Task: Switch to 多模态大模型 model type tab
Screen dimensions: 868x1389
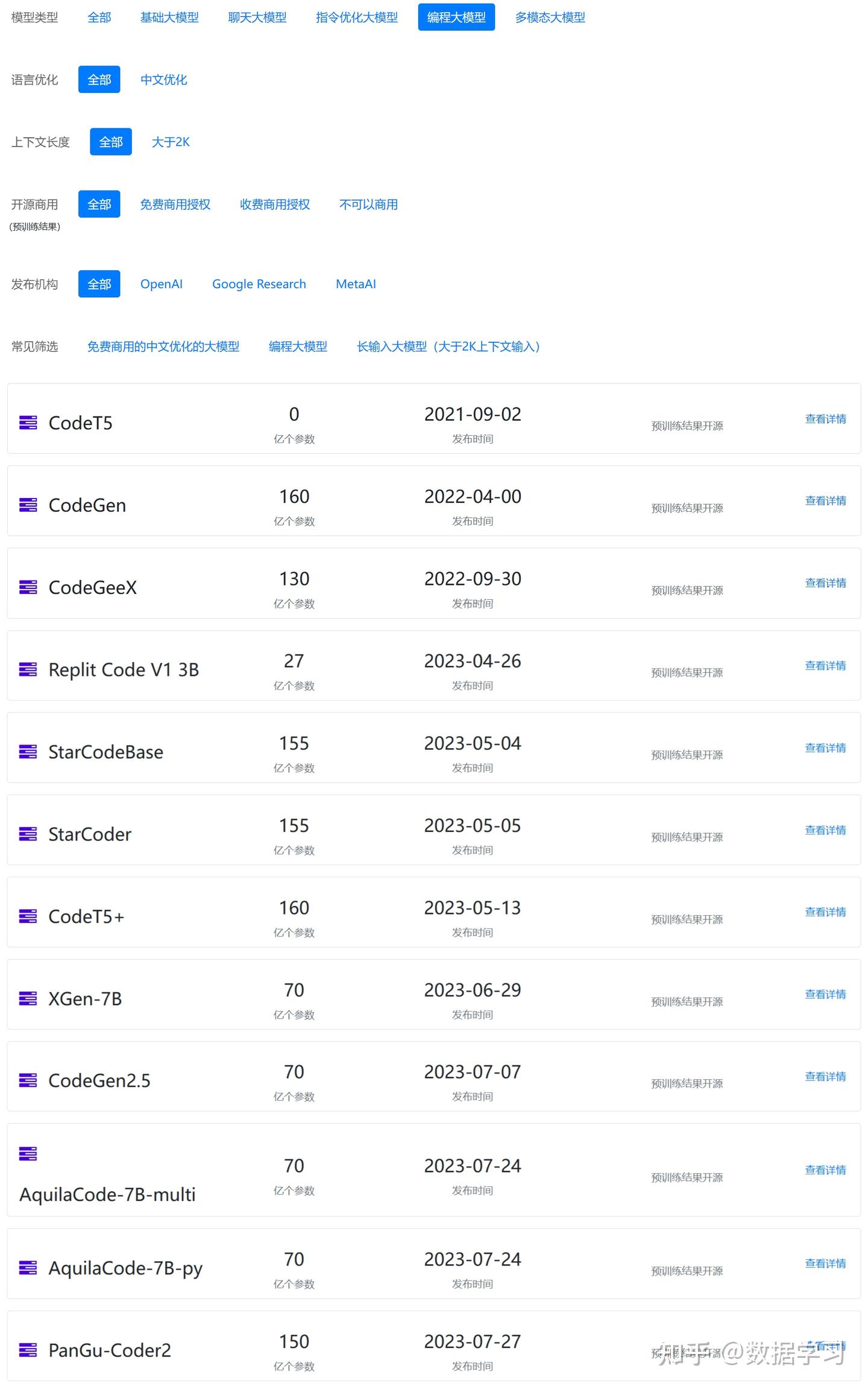Action: click(x=550, y=17)
